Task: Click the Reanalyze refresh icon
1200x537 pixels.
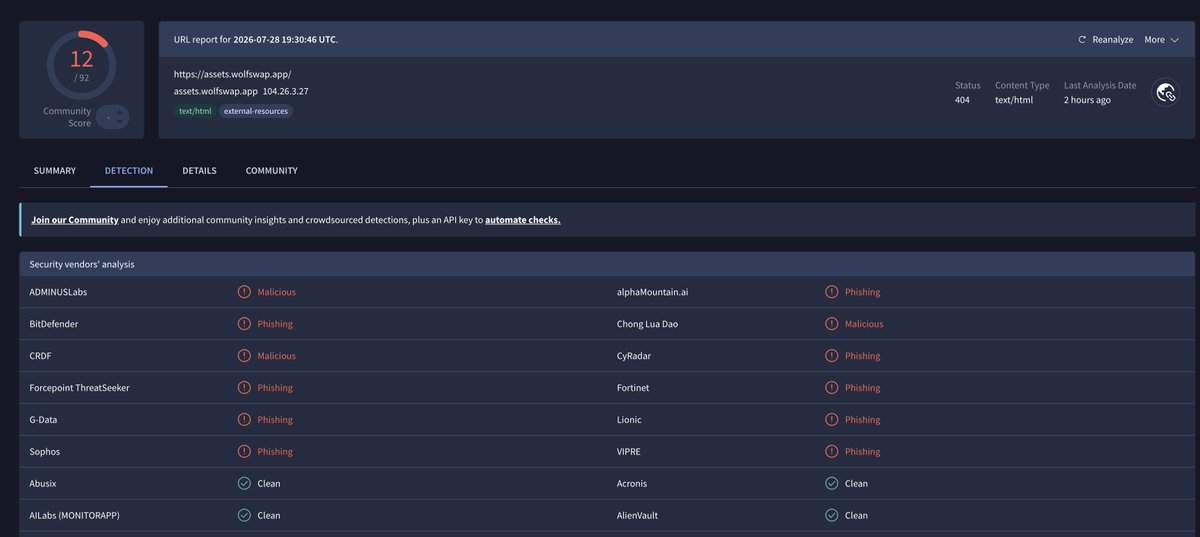Action: pyautogui.click(x=1082, y=40)
